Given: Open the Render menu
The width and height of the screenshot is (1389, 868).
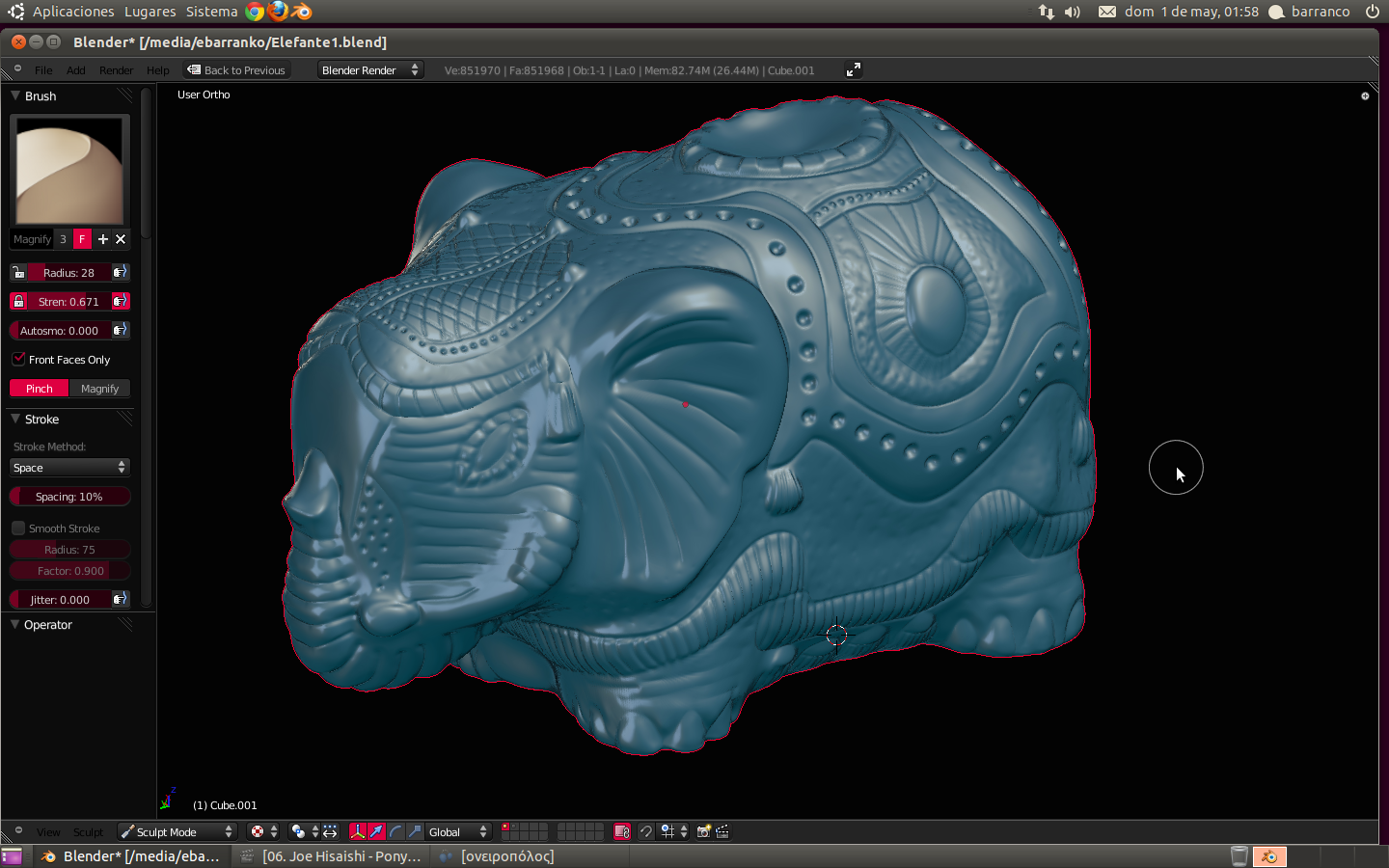Looking at the screenshot, I should point(116,70).
